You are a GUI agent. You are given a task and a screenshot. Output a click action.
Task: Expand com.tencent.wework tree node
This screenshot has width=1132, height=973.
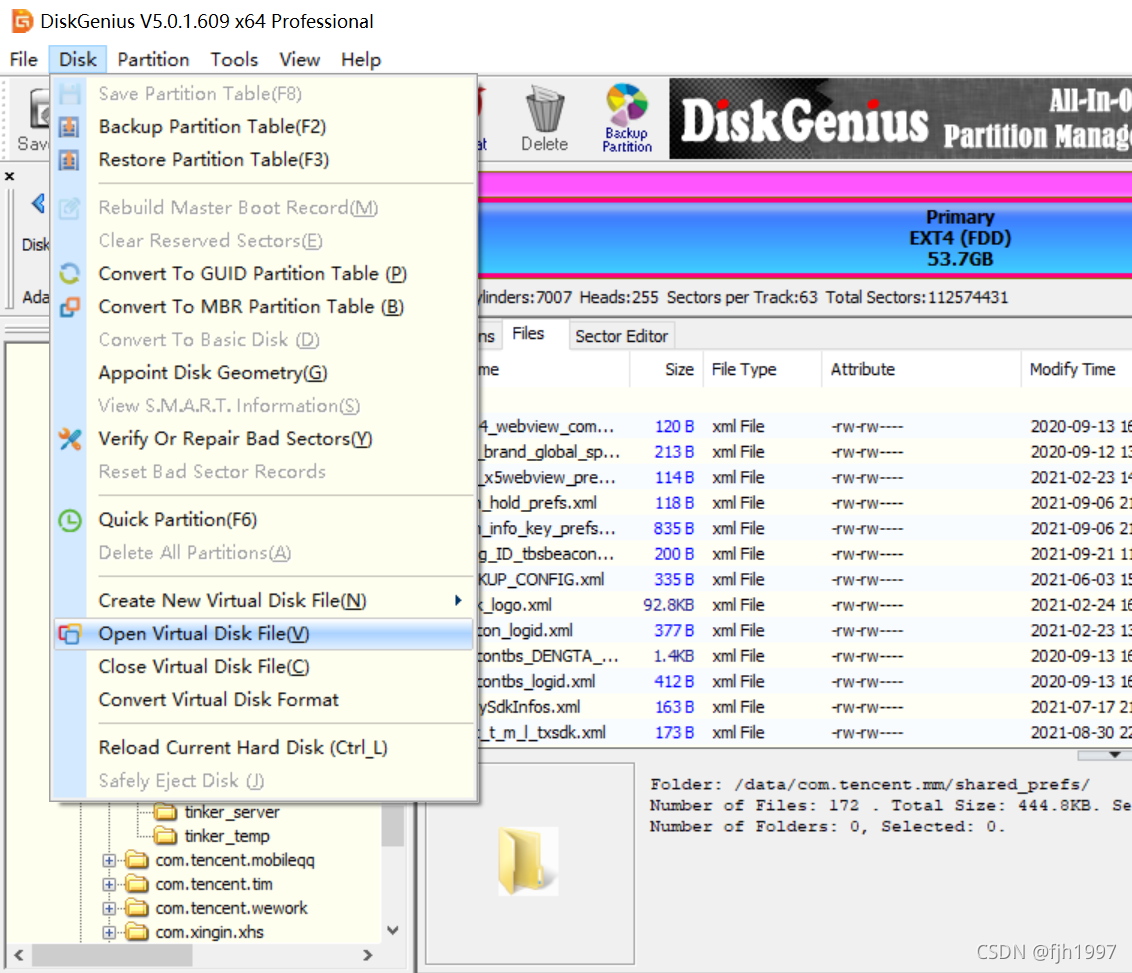tap(109, 908)
